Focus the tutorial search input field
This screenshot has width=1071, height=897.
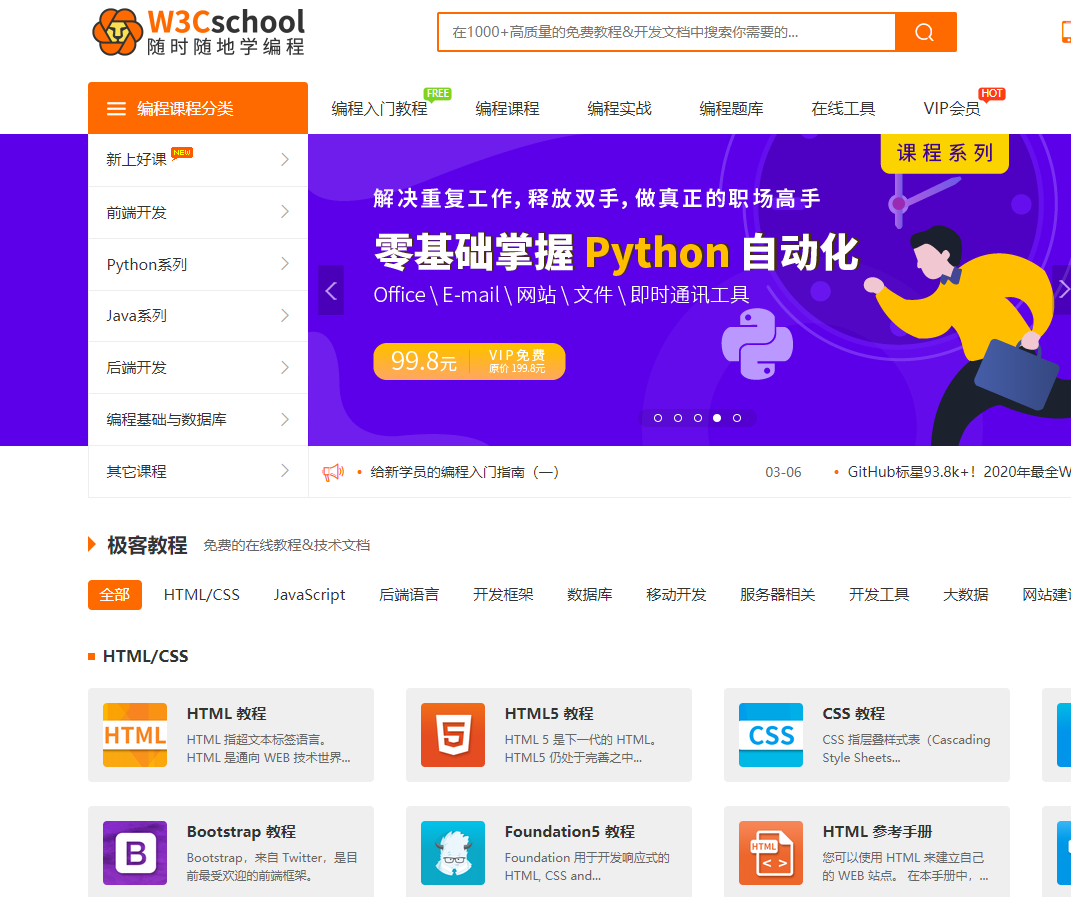(x=667, y=32)
